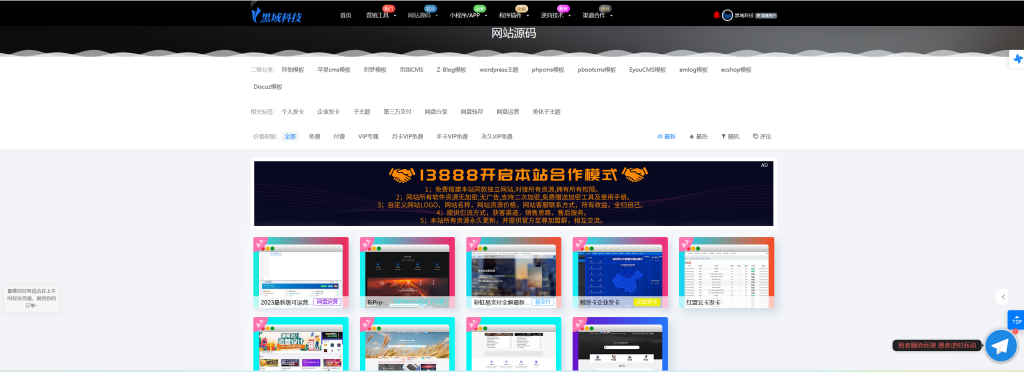Open the 红盟云卡发卡 resource thumbnail

pos(726,272)
